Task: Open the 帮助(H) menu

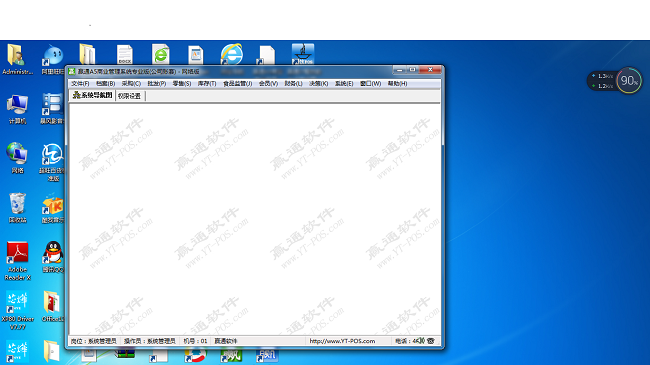Action: pos(397,83)
